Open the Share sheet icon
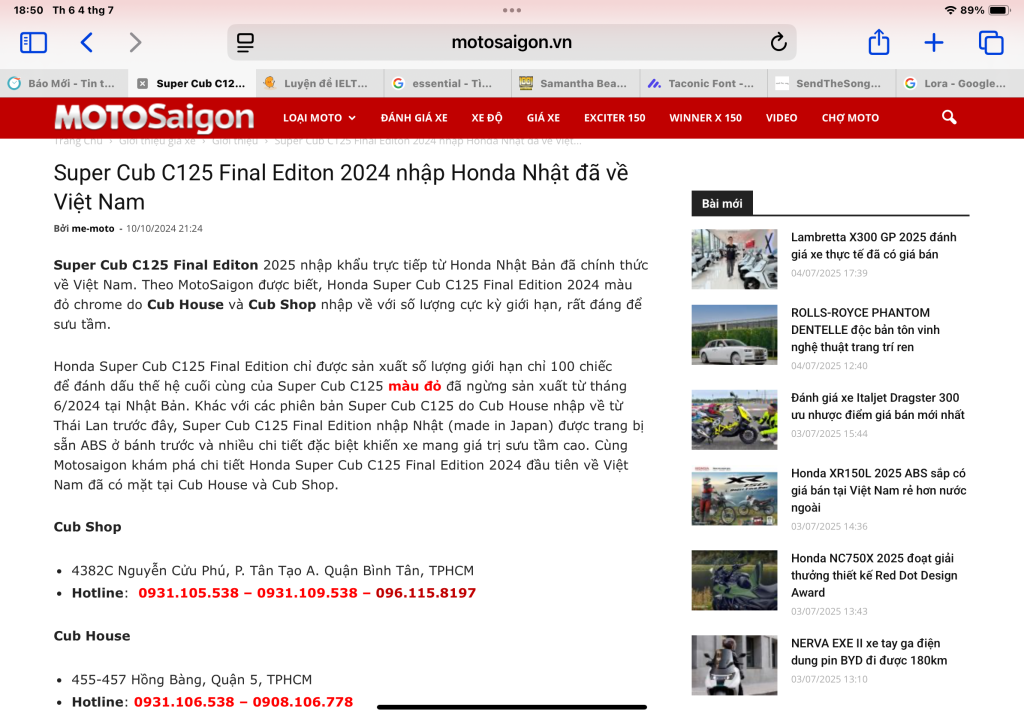The width and height of the screenshot is (1024, 716). point(879,42)
